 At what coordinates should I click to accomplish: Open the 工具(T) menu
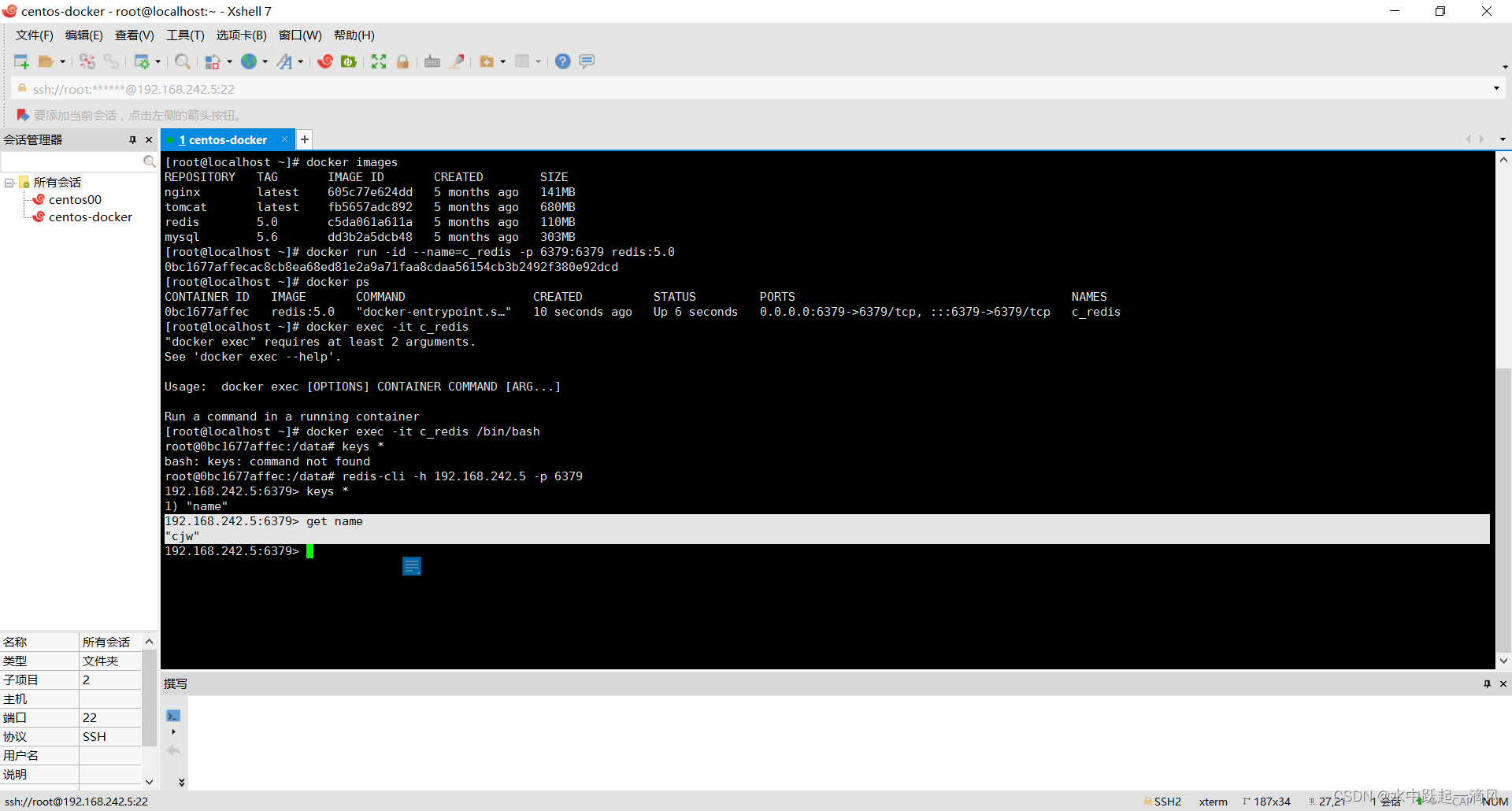(x=185, y=35)
